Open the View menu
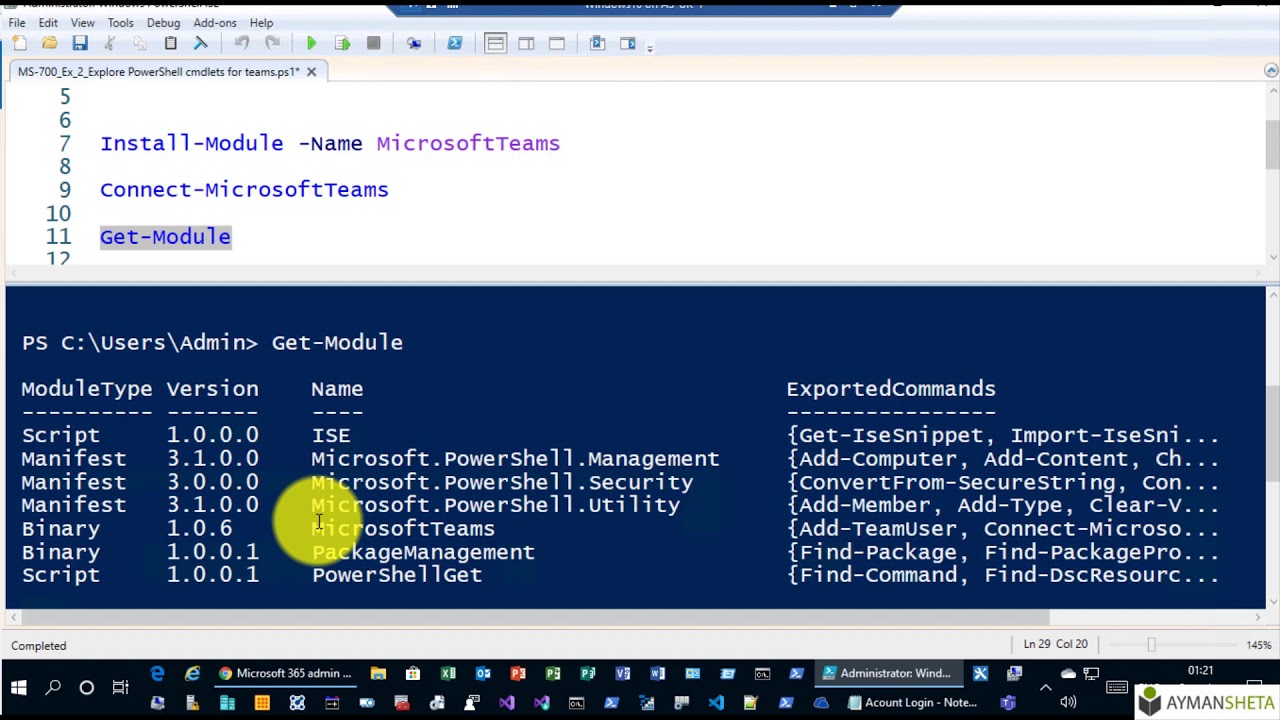Image resolution: width=1280 pixels, height=720 pixels. click(x=83, y=22)
